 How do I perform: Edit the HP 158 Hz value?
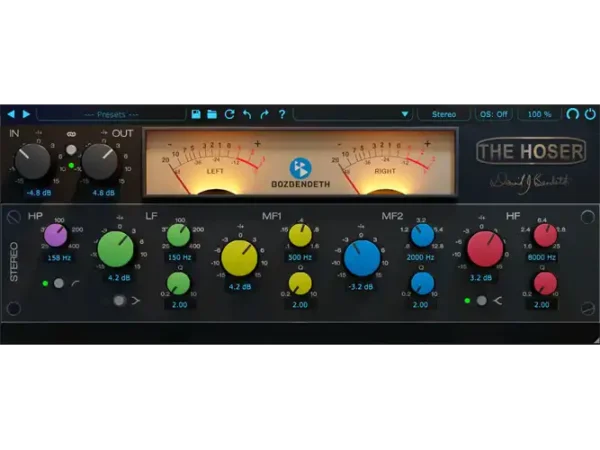tap(59, 258)
